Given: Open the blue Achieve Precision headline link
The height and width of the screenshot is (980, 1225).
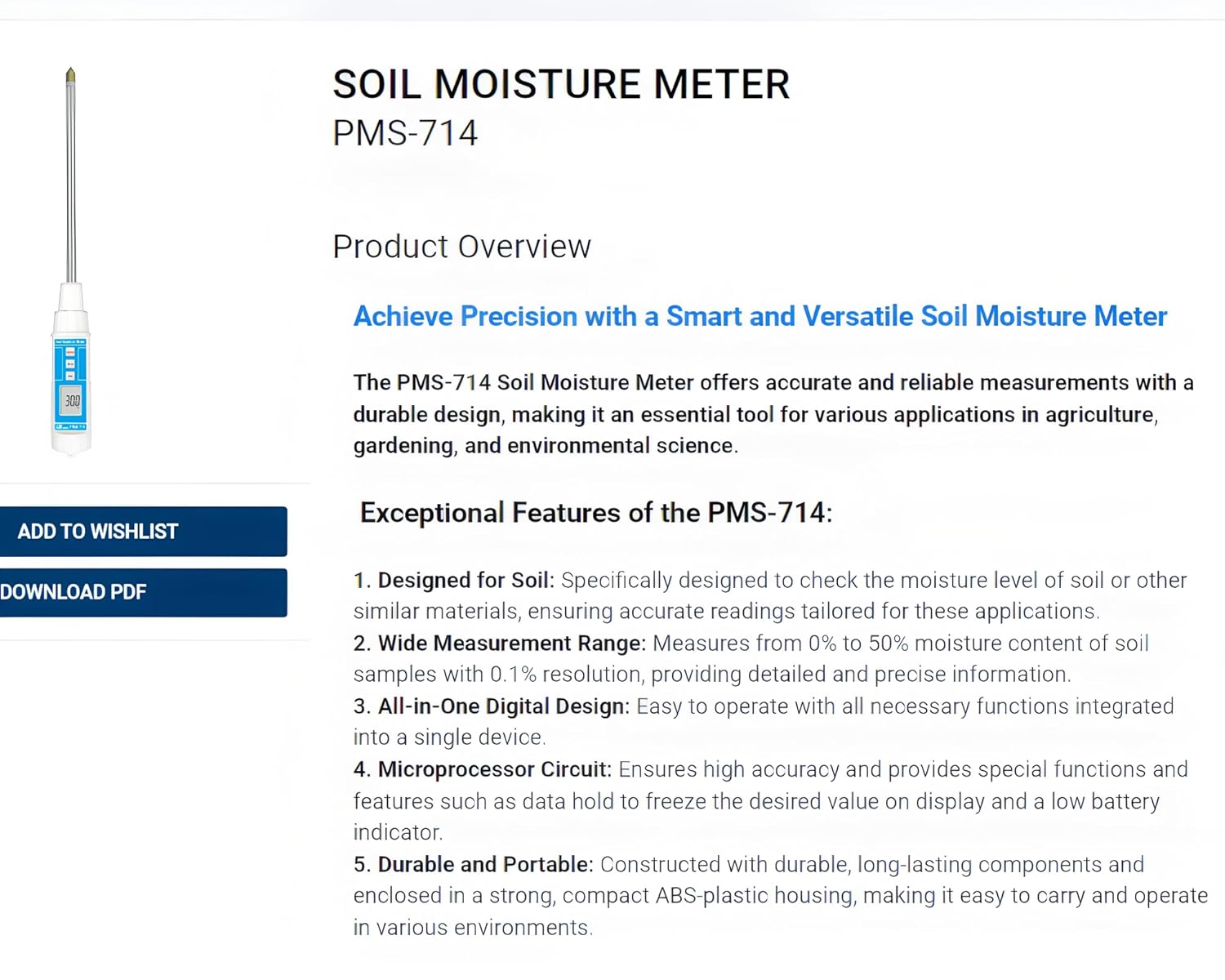Looking at the screenshot, I should [x=759, y=316].
